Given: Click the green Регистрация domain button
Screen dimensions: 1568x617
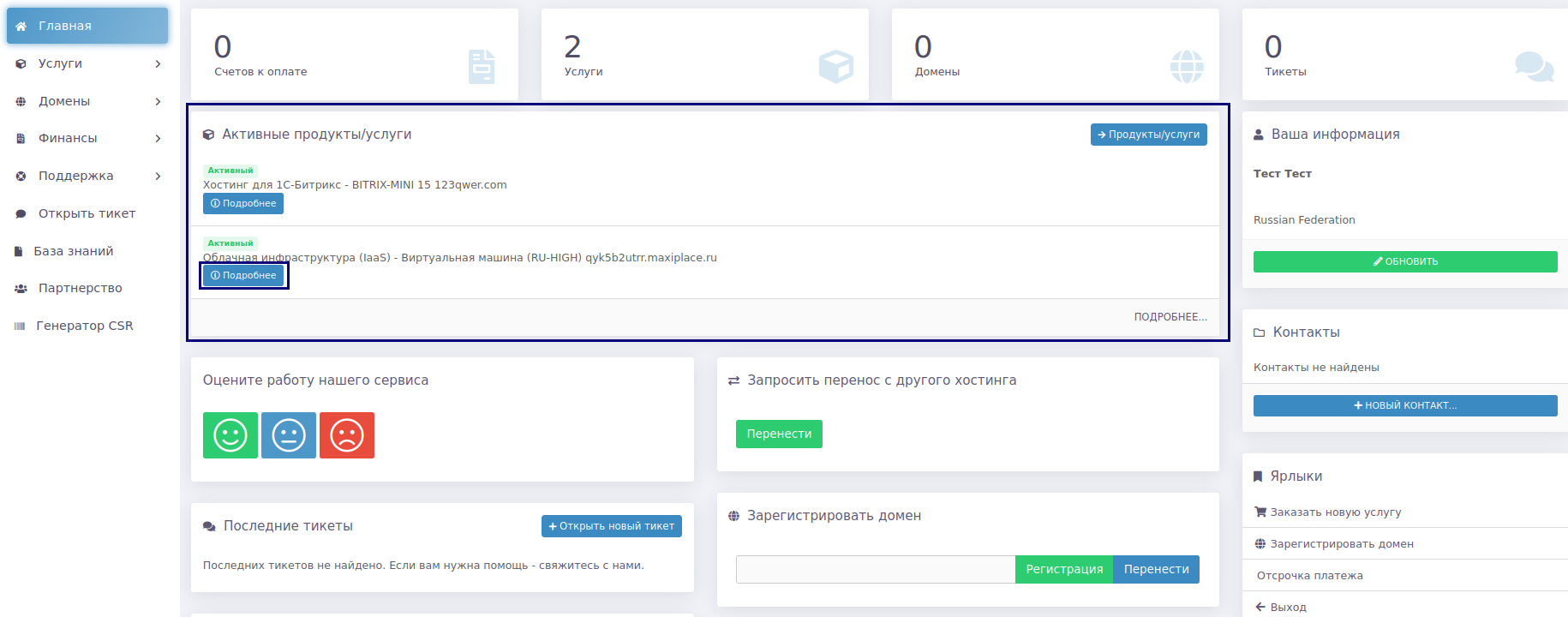Looking at the screenshot, I should coord(1064,569).
